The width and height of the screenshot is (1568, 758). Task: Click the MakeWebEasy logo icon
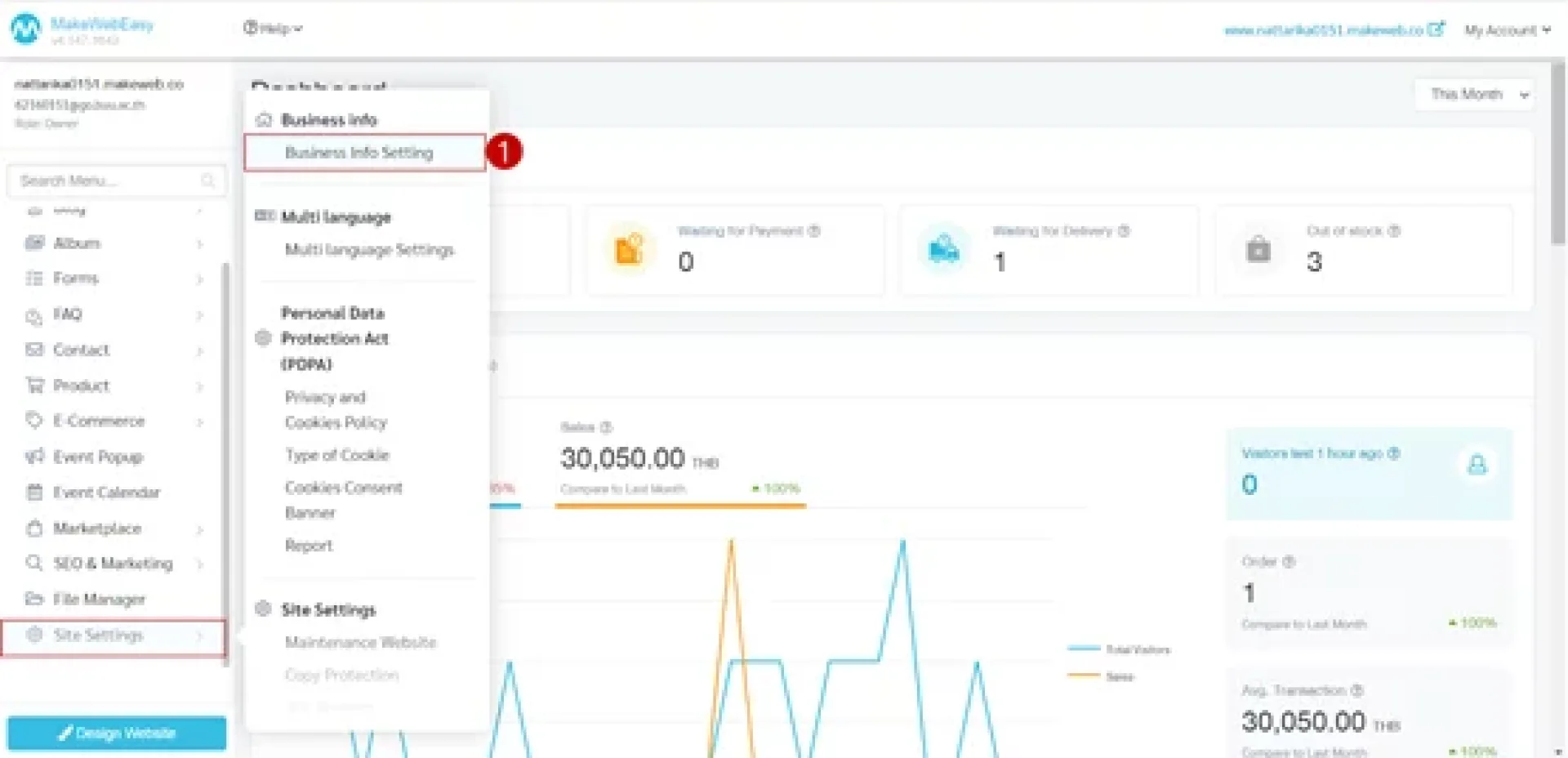pyautogui.click(x=25, y=29)
